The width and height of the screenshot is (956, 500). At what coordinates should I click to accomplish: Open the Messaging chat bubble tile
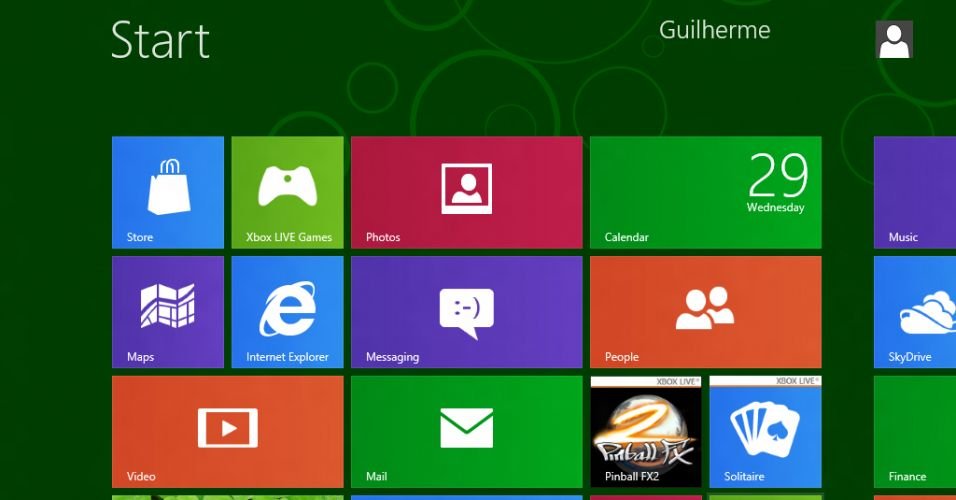click(466, 311)
